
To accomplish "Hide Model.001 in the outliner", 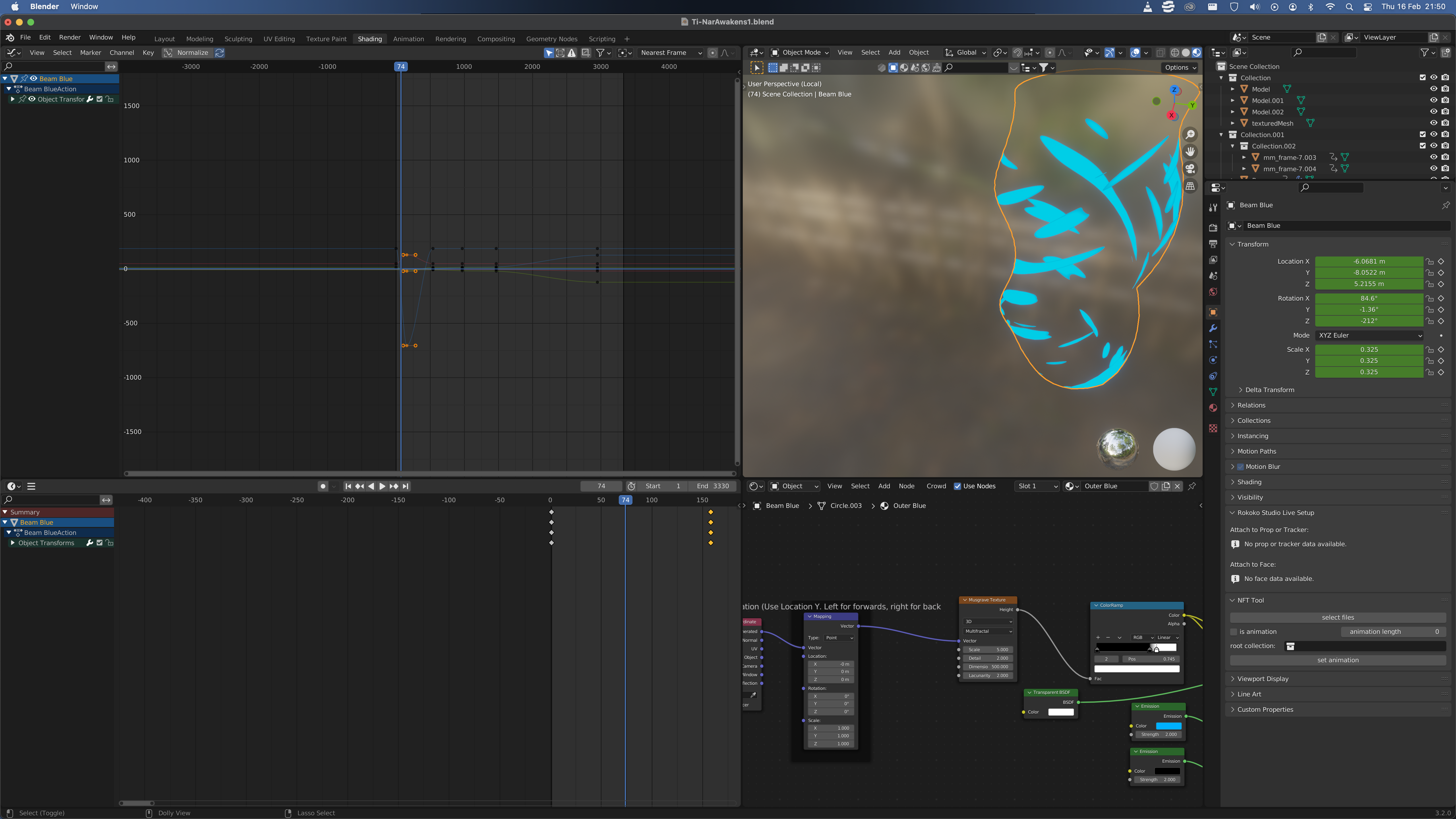I will coord(1433,101).
